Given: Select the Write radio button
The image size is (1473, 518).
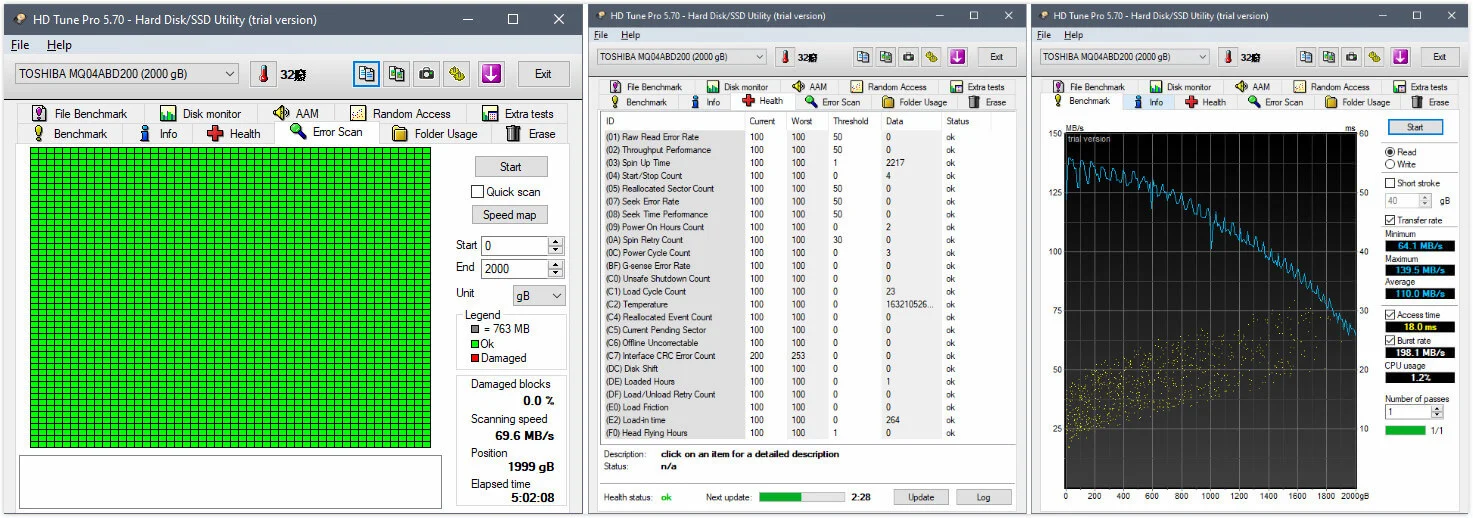Looking at the screenshot, I should coord(1390,164).
